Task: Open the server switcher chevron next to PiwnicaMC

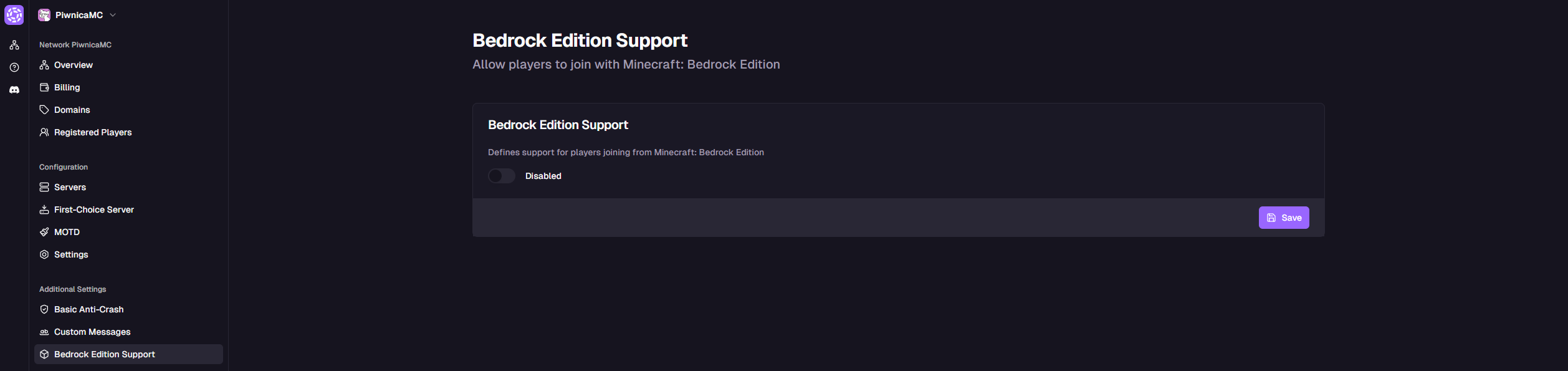Action: pyautogui.click(x=113, y=14)
